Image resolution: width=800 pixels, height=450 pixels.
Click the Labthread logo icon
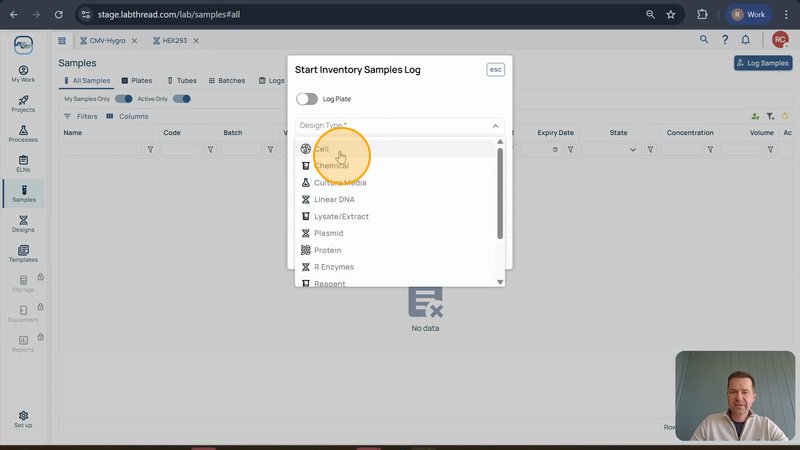[23, 45]
